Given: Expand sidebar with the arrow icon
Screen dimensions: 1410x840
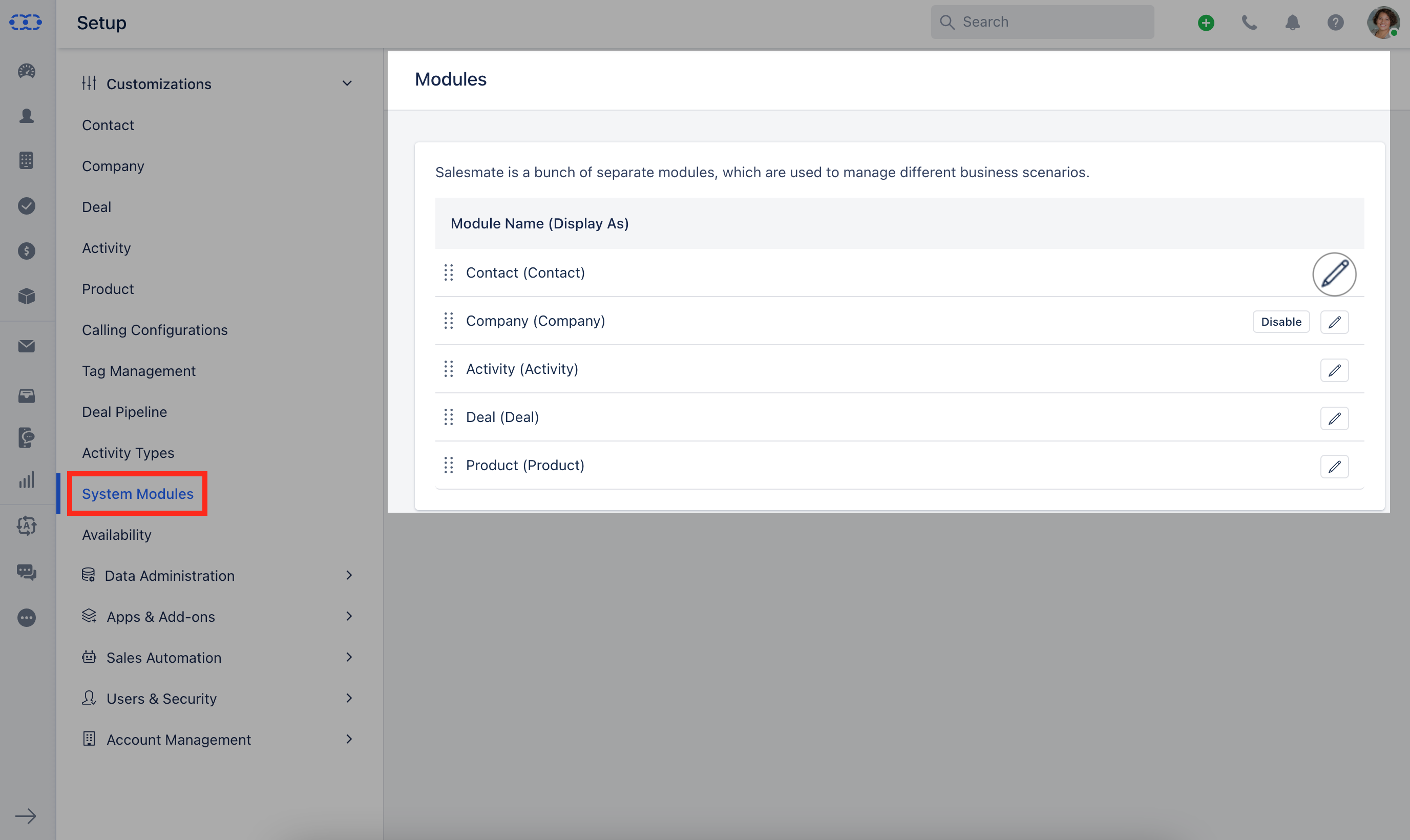Looking at the screenshot, I should 26,815.
